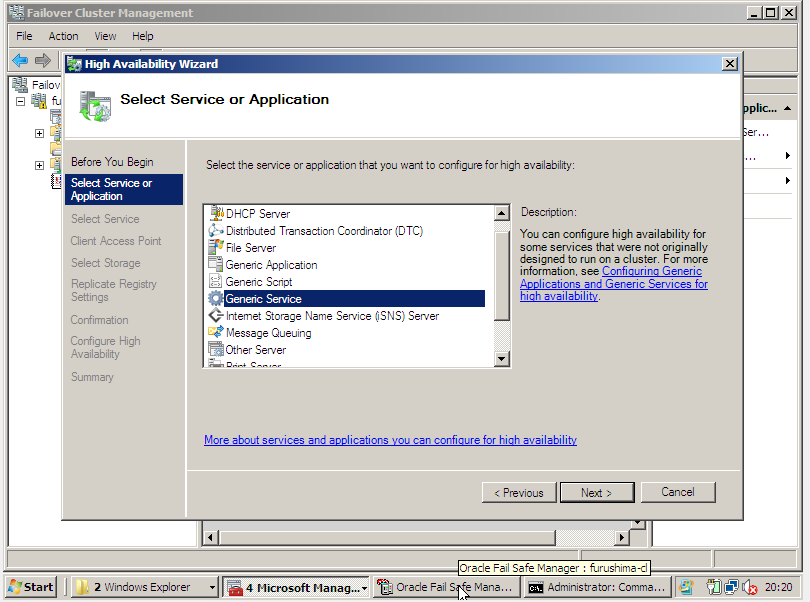Viewport: 810px width, 602px height.
Task: Click left arrow of background horizontal scrollbar
Action: (210, 537)
